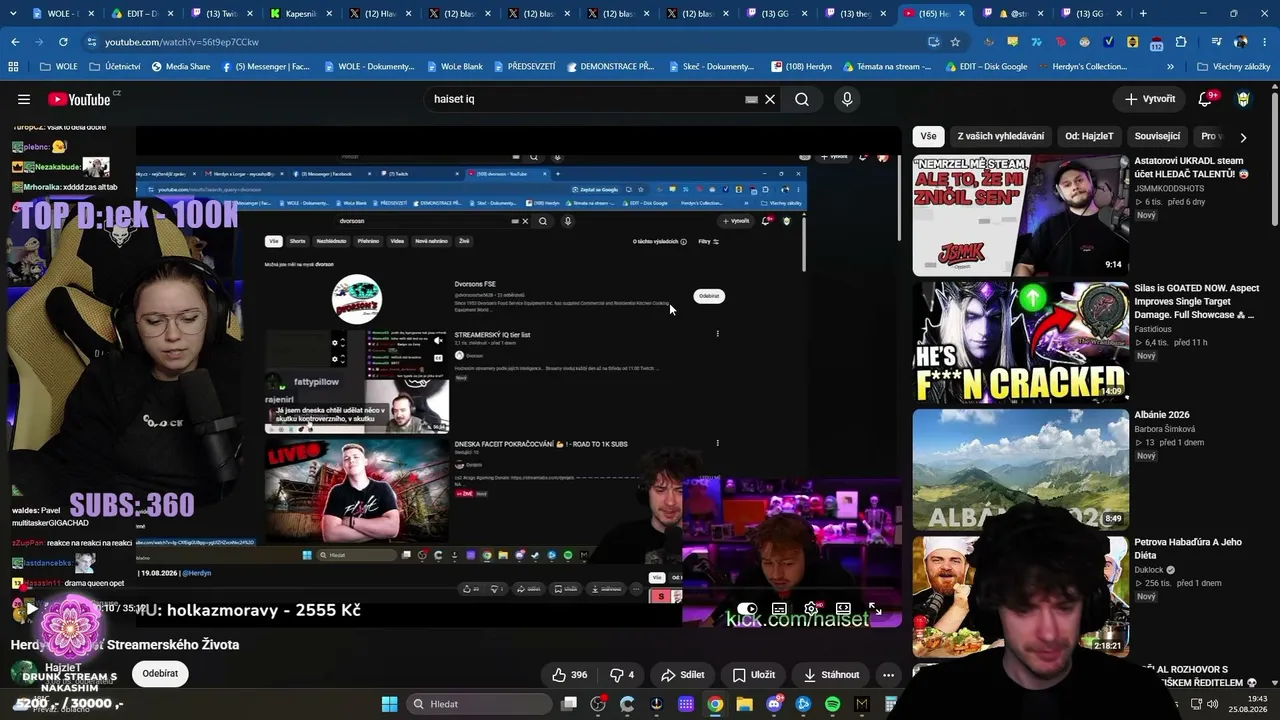This screenshot has width=1280, height=720.
Task: Click the Vytvořit create button
Action: 1150,99
